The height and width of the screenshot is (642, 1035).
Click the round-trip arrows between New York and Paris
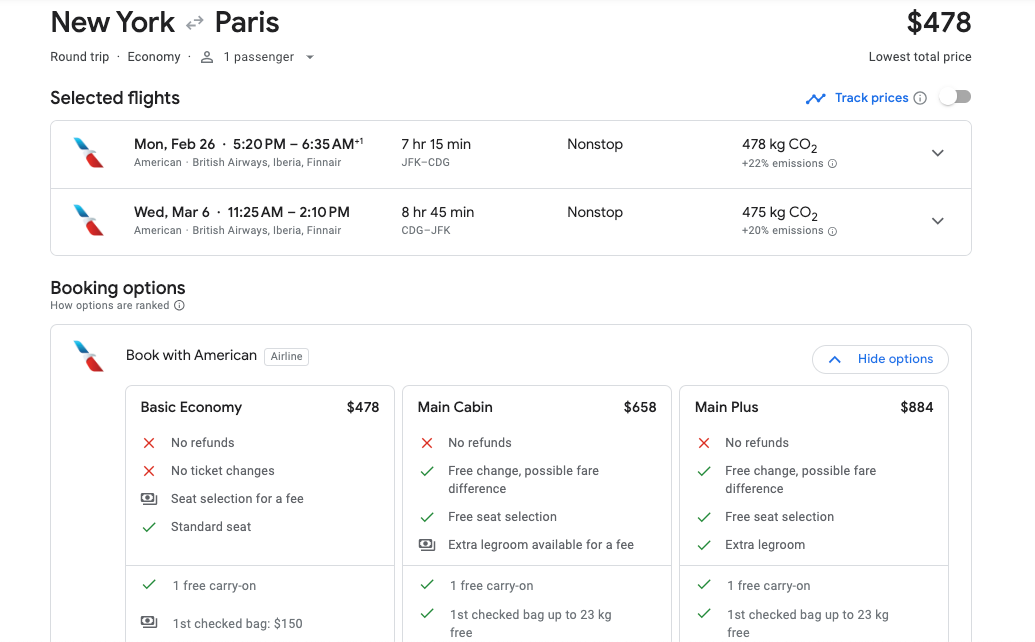(x=194, y=23)
